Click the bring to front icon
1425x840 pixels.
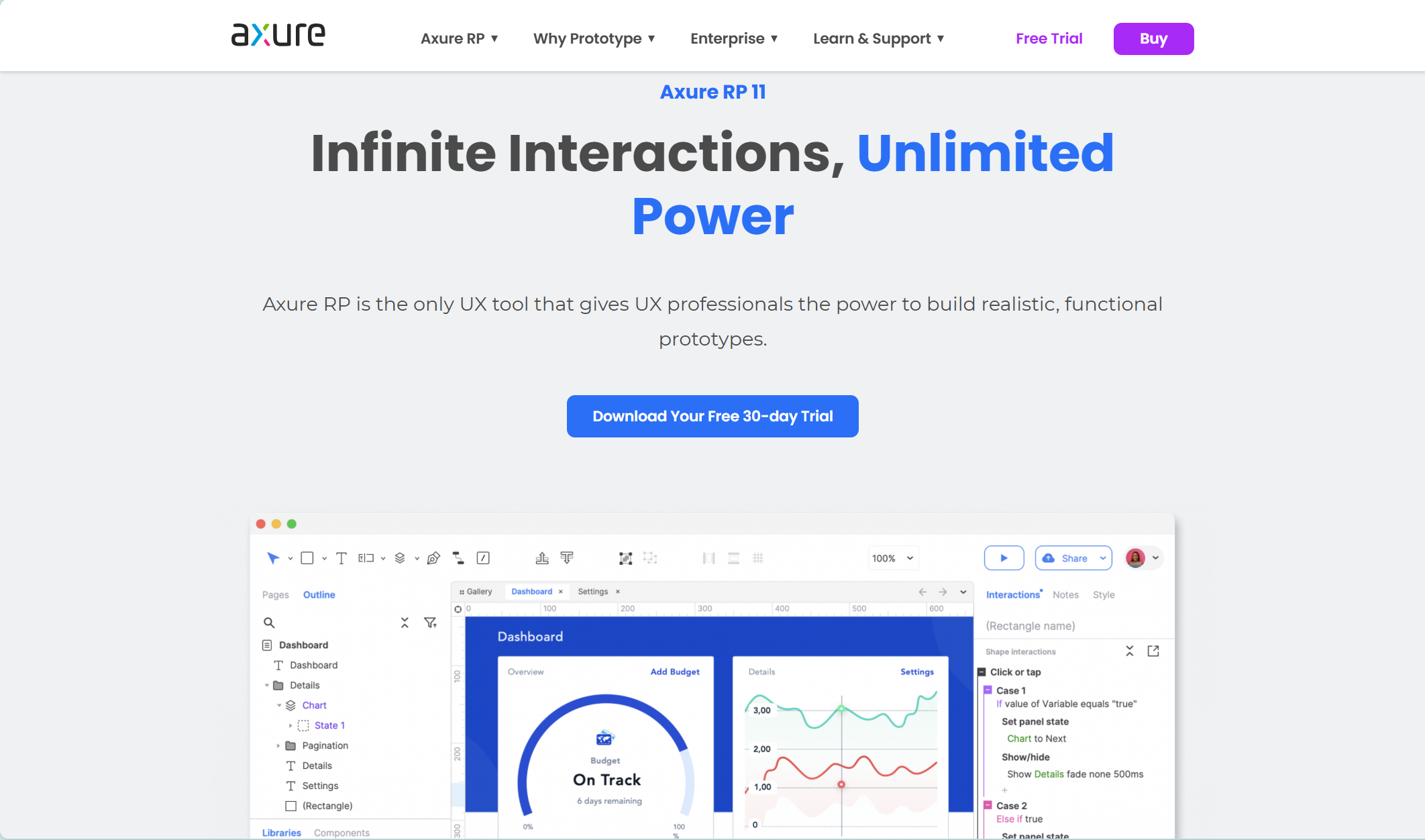point(542,558)
